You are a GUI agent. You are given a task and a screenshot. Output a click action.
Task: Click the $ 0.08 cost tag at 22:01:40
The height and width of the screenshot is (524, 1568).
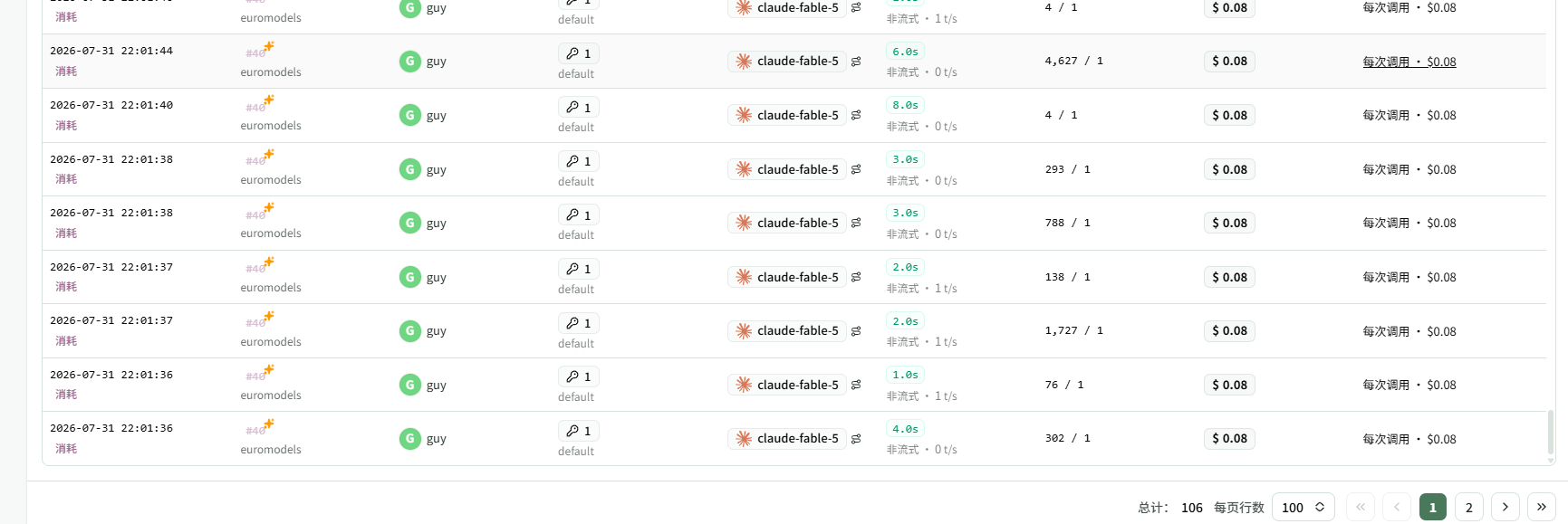1229,115
